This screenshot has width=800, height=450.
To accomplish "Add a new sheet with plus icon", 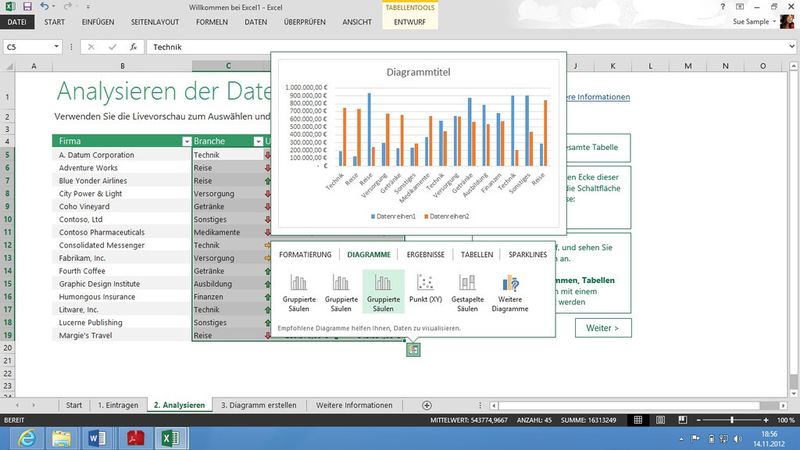I will [427, 405].
